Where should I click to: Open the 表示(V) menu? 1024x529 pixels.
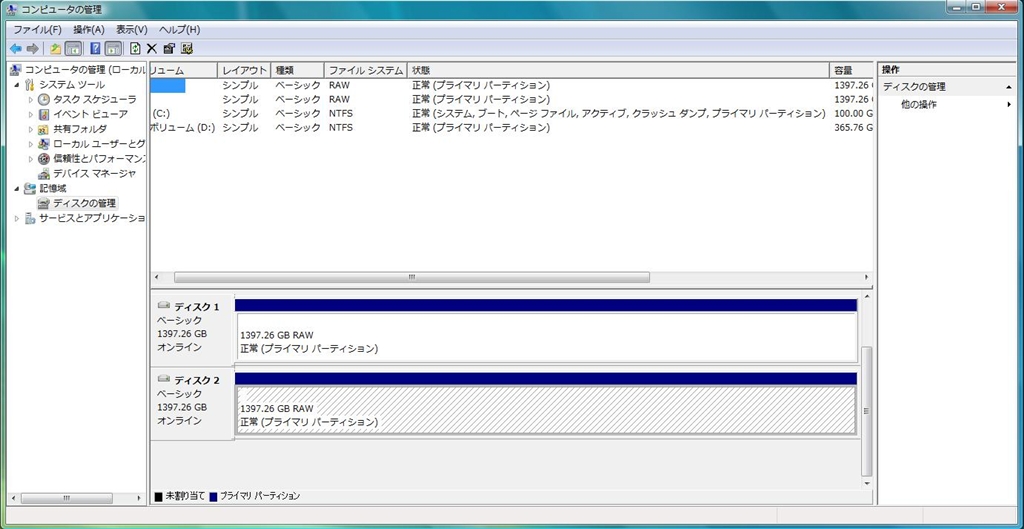[x=132, y=29]
